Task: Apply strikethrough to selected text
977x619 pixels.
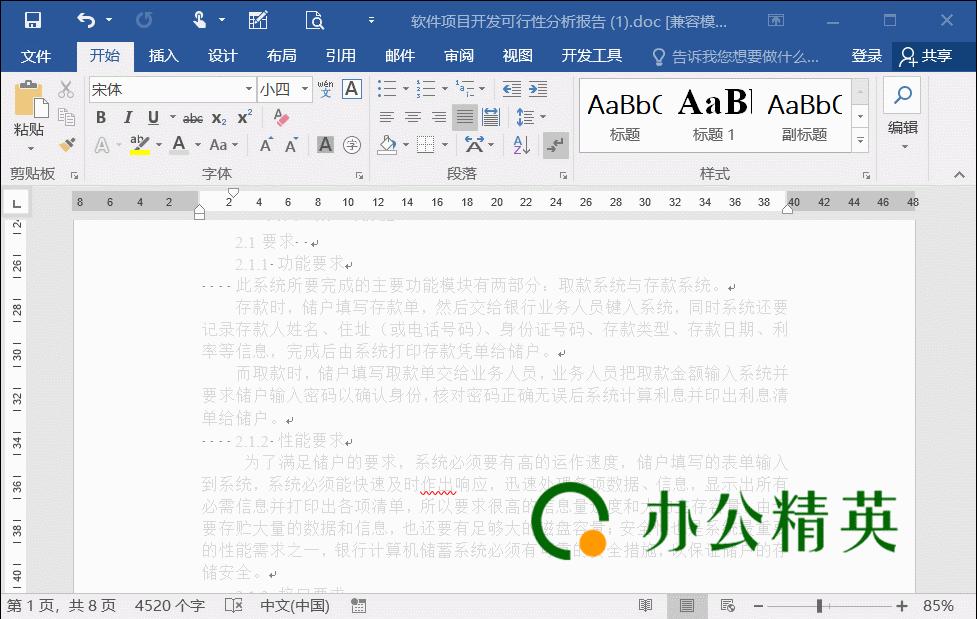Action: point(191,116)
